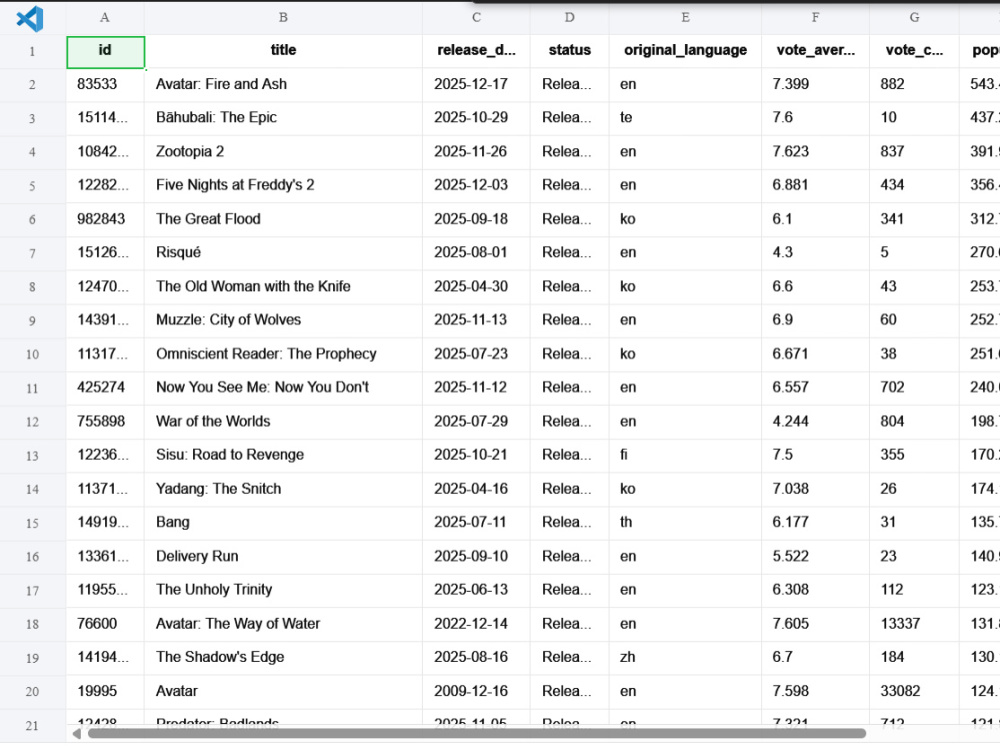The image size is (1000, 750).
Task: Click vote average '7.399'
Action: pyautogui.click(x=815, y=84)
